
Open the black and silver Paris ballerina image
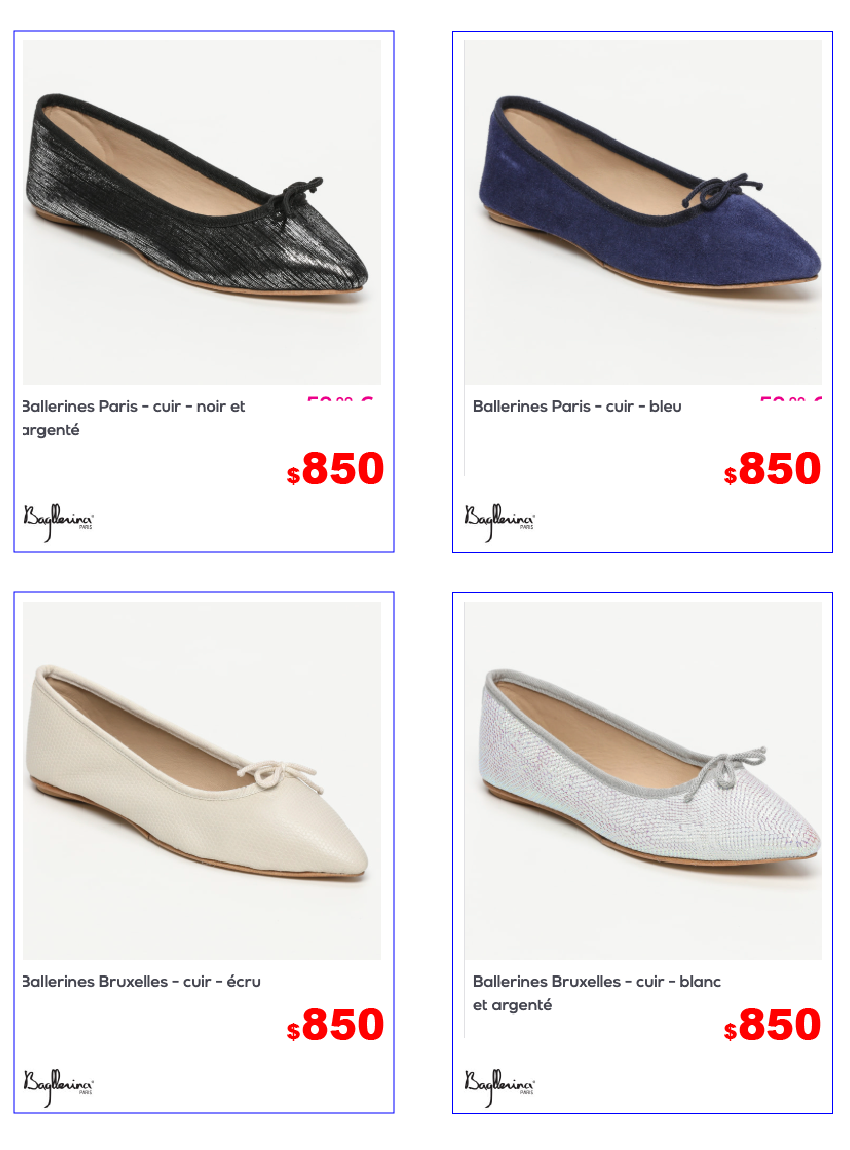click(x=202, y=213)
